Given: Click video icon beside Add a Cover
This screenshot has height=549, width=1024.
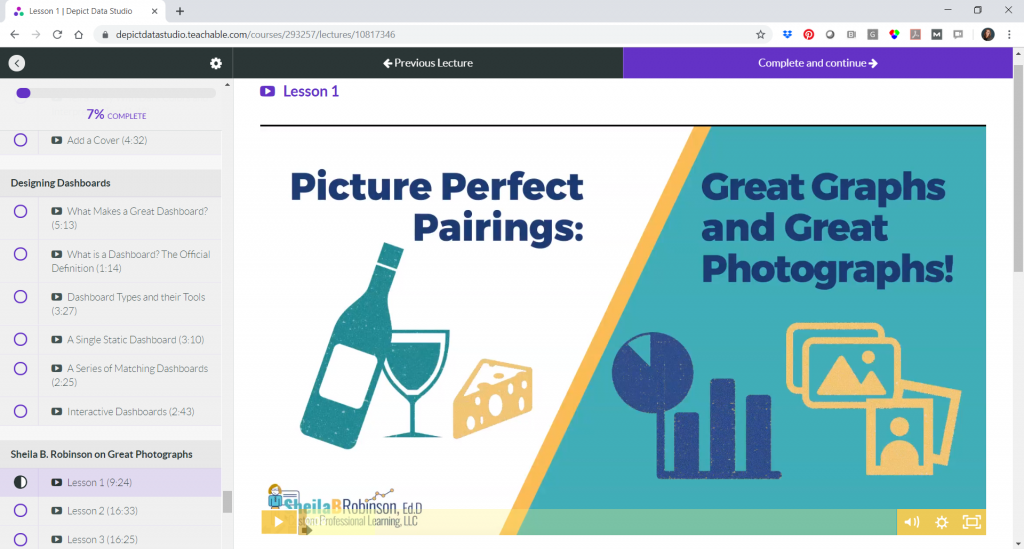Looking at the screenshot, I should 57,140.
